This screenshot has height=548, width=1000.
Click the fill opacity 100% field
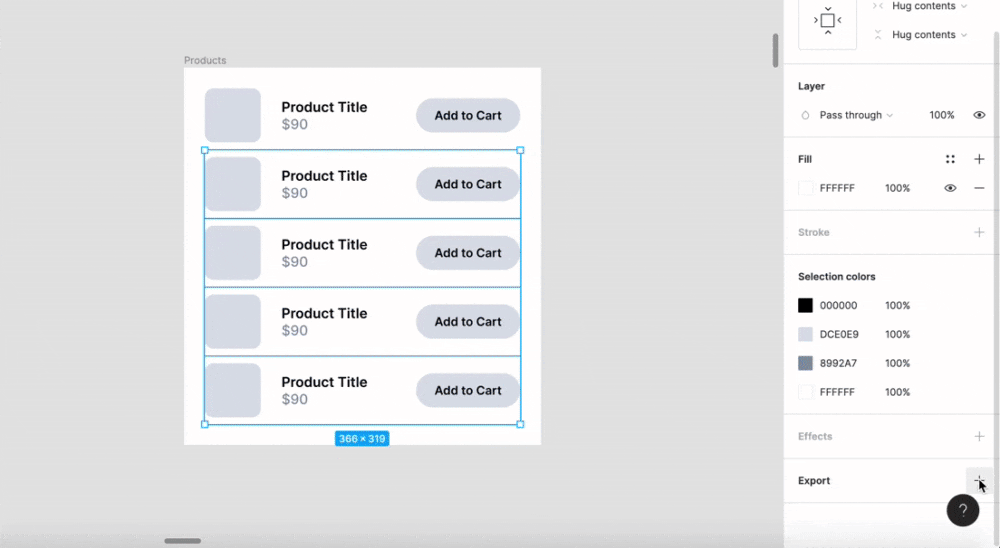point(897,188)
